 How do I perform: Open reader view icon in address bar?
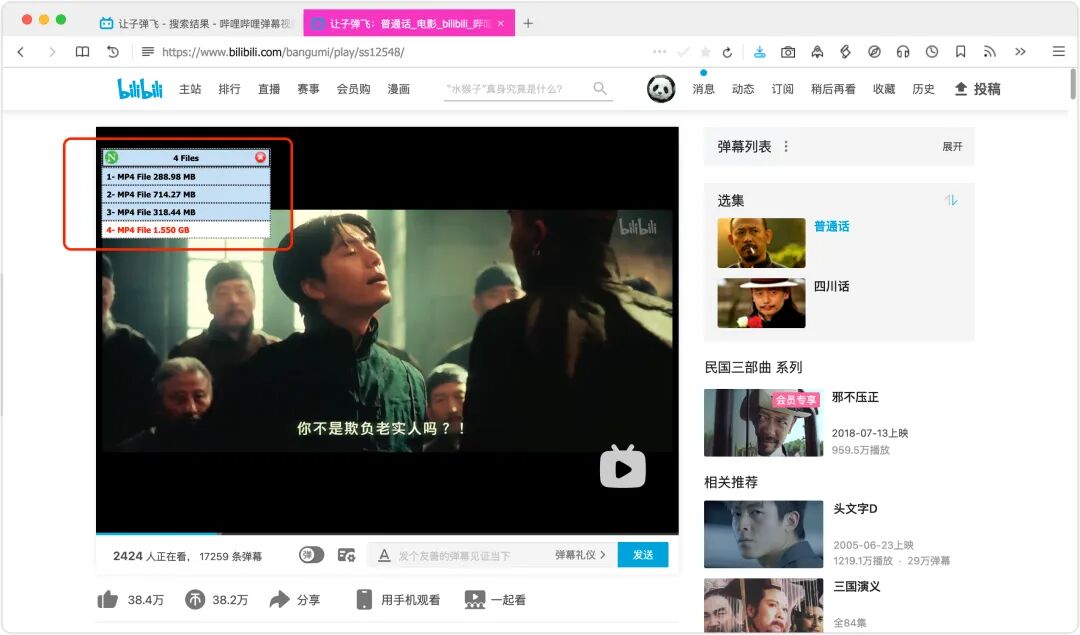coord(147,52)
